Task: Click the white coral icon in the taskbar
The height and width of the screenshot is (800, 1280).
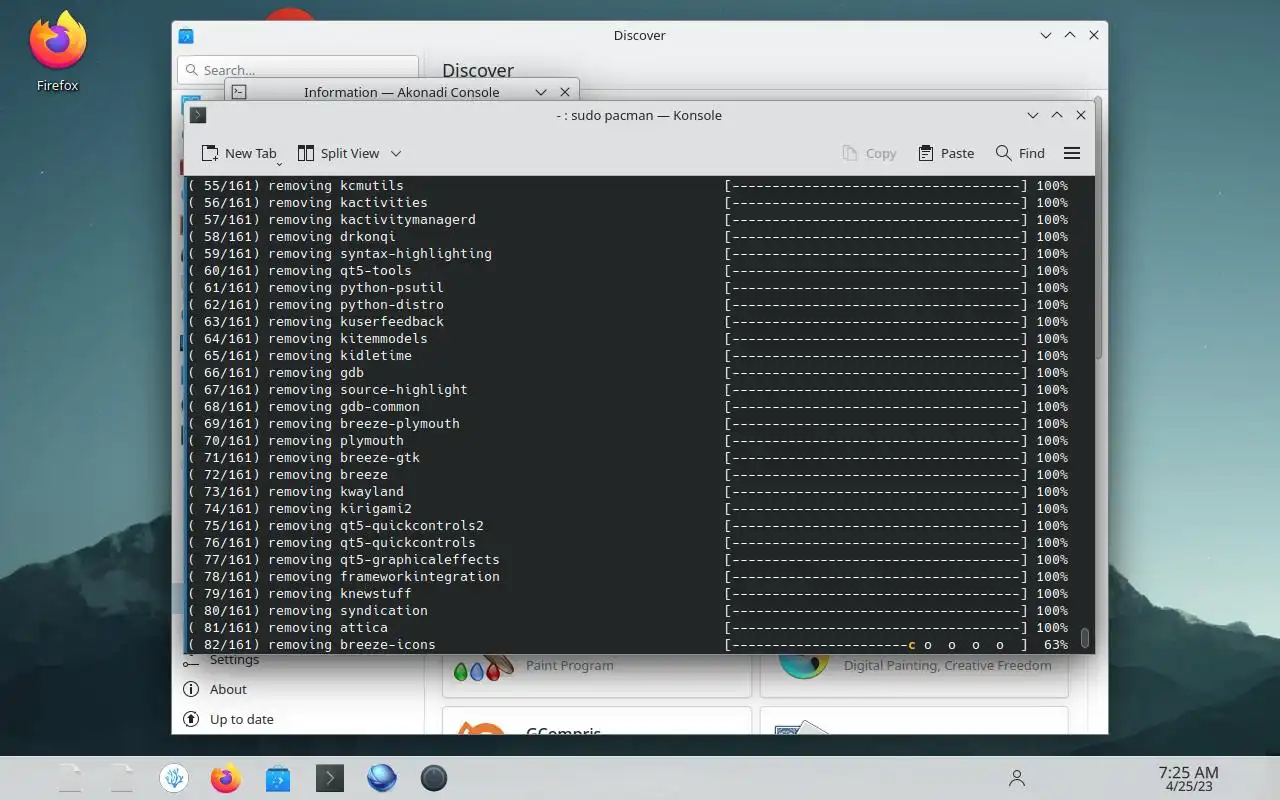Action: tap(174, 778)
